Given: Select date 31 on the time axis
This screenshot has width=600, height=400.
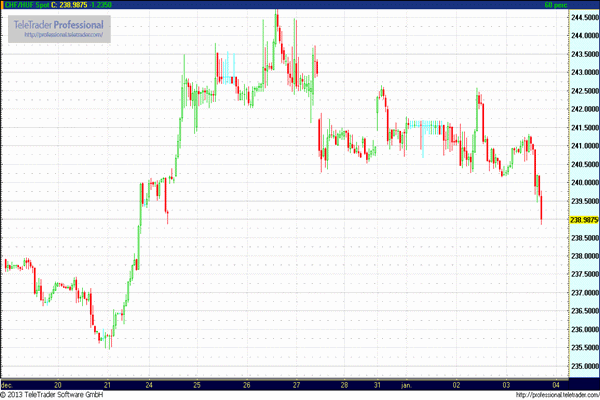Looking at the screenshot, I should pos(379,384).
